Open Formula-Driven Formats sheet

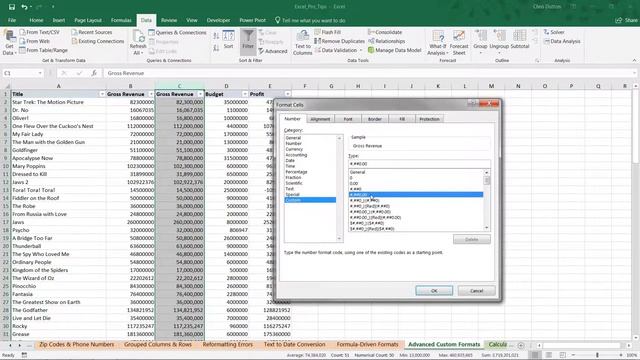[x=367, y=344]
